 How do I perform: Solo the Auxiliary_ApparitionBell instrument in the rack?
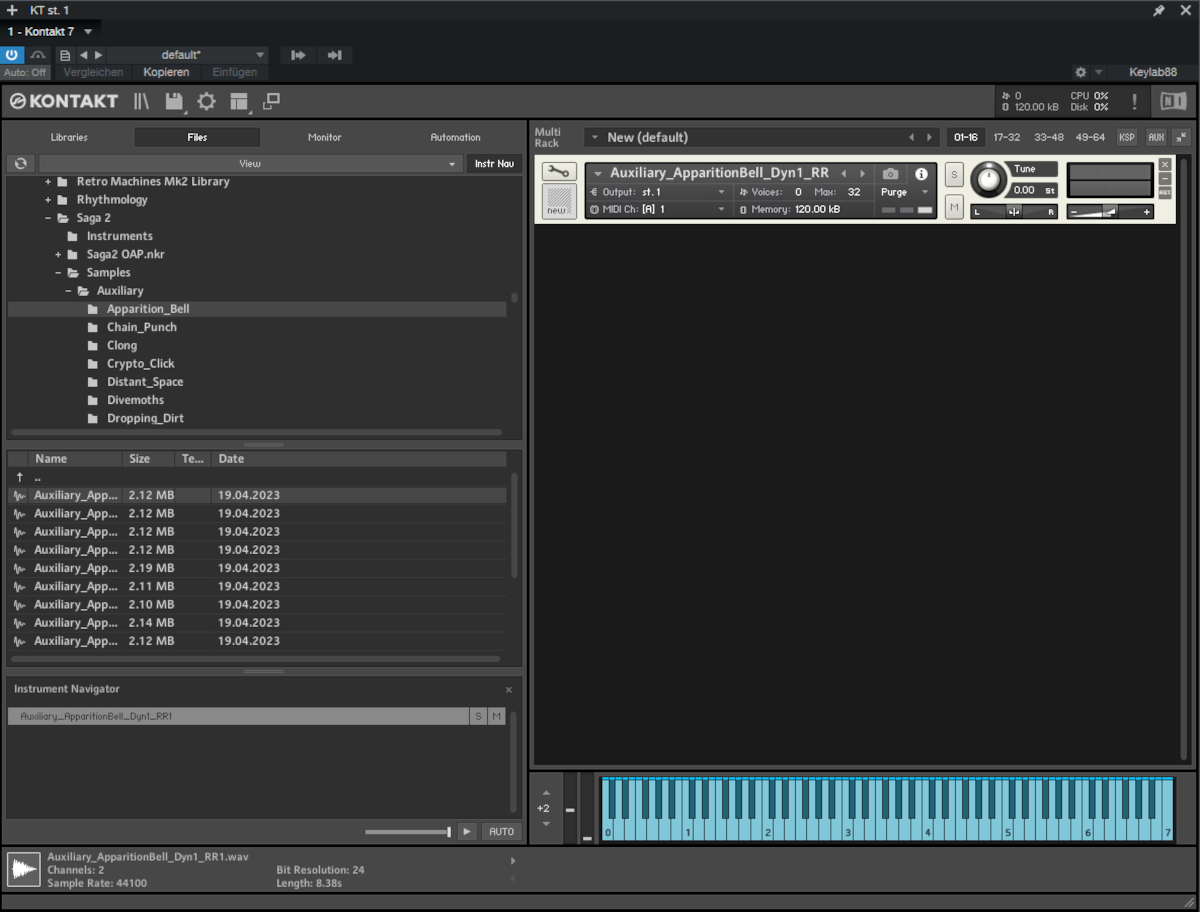click(954, 175)
